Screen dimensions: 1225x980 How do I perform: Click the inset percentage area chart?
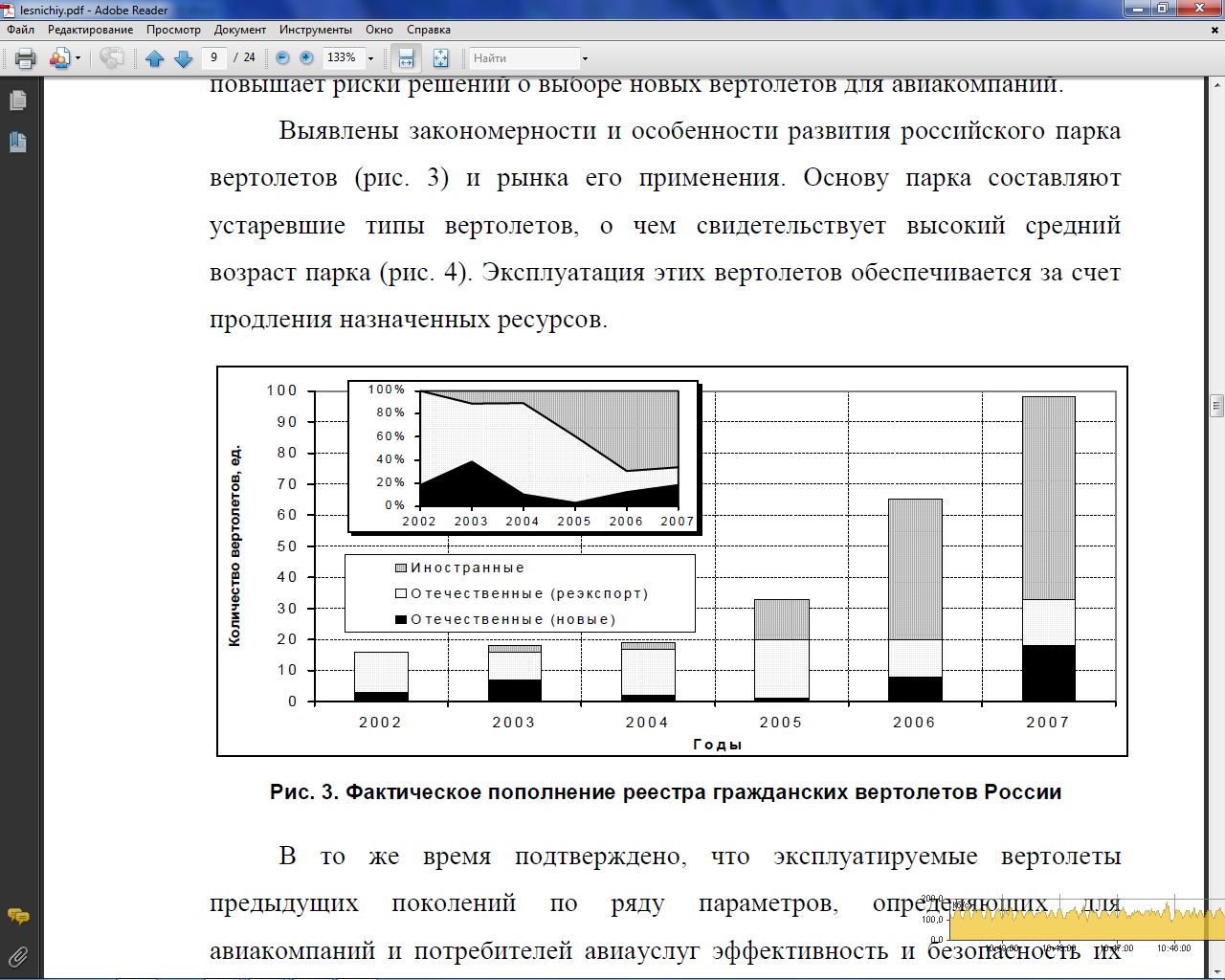[x=524, y=456]
